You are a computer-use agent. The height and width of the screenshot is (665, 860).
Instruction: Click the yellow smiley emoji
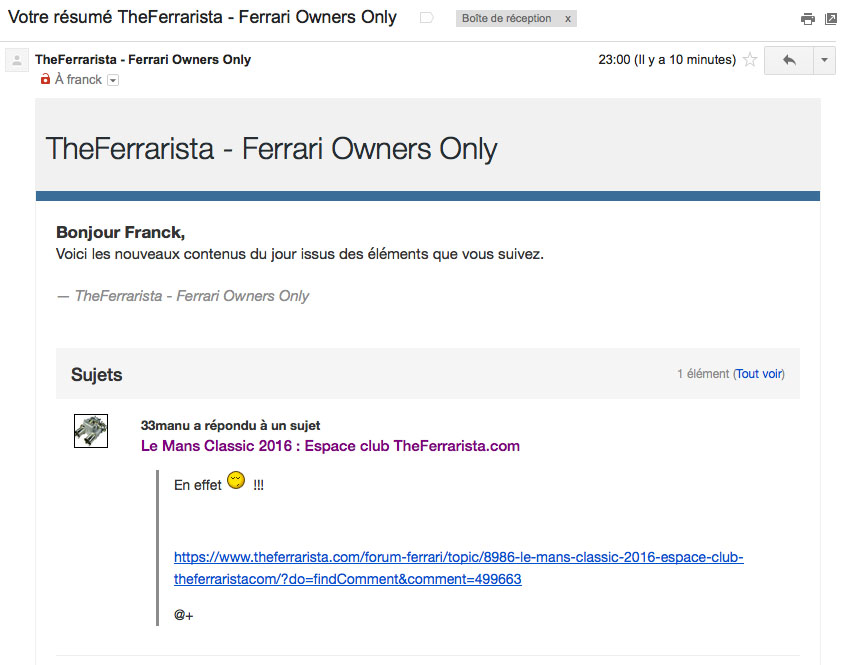point(236,480)
